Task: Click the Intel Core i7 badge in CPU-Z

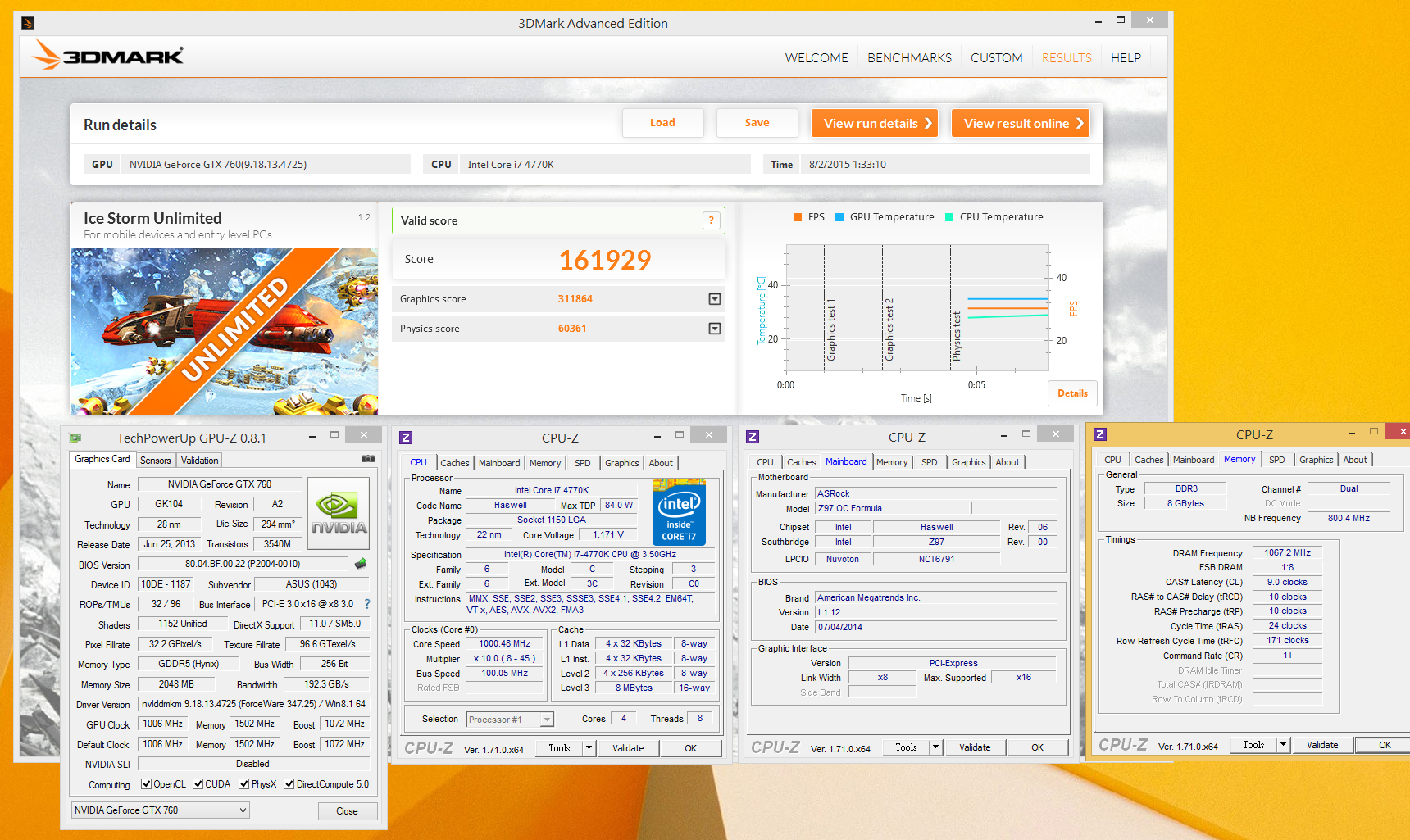Action: pos(679,513)
